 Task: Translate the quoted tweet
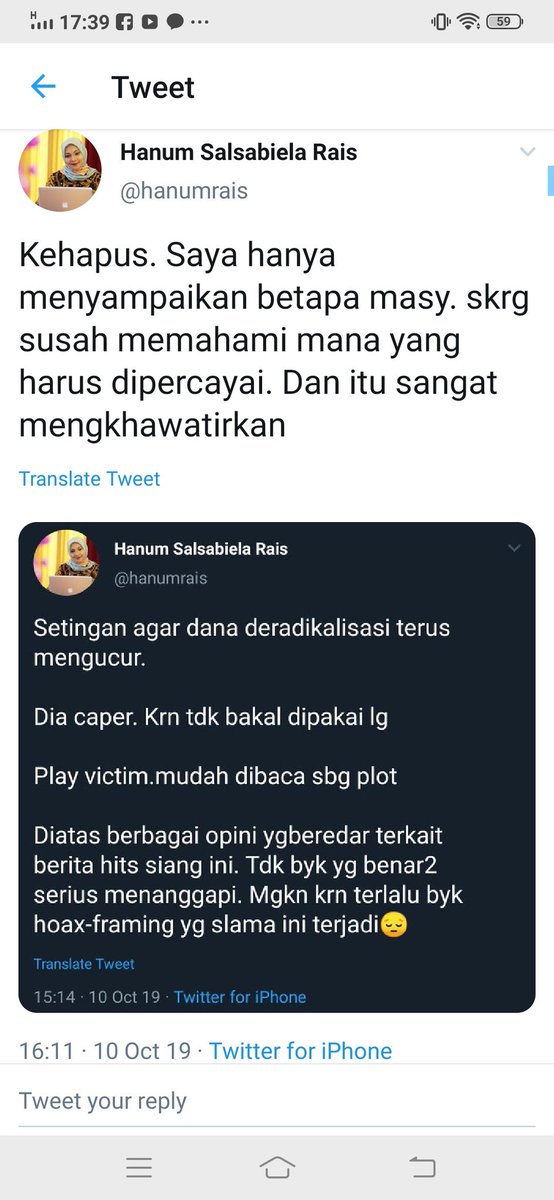tap(84, 964)
